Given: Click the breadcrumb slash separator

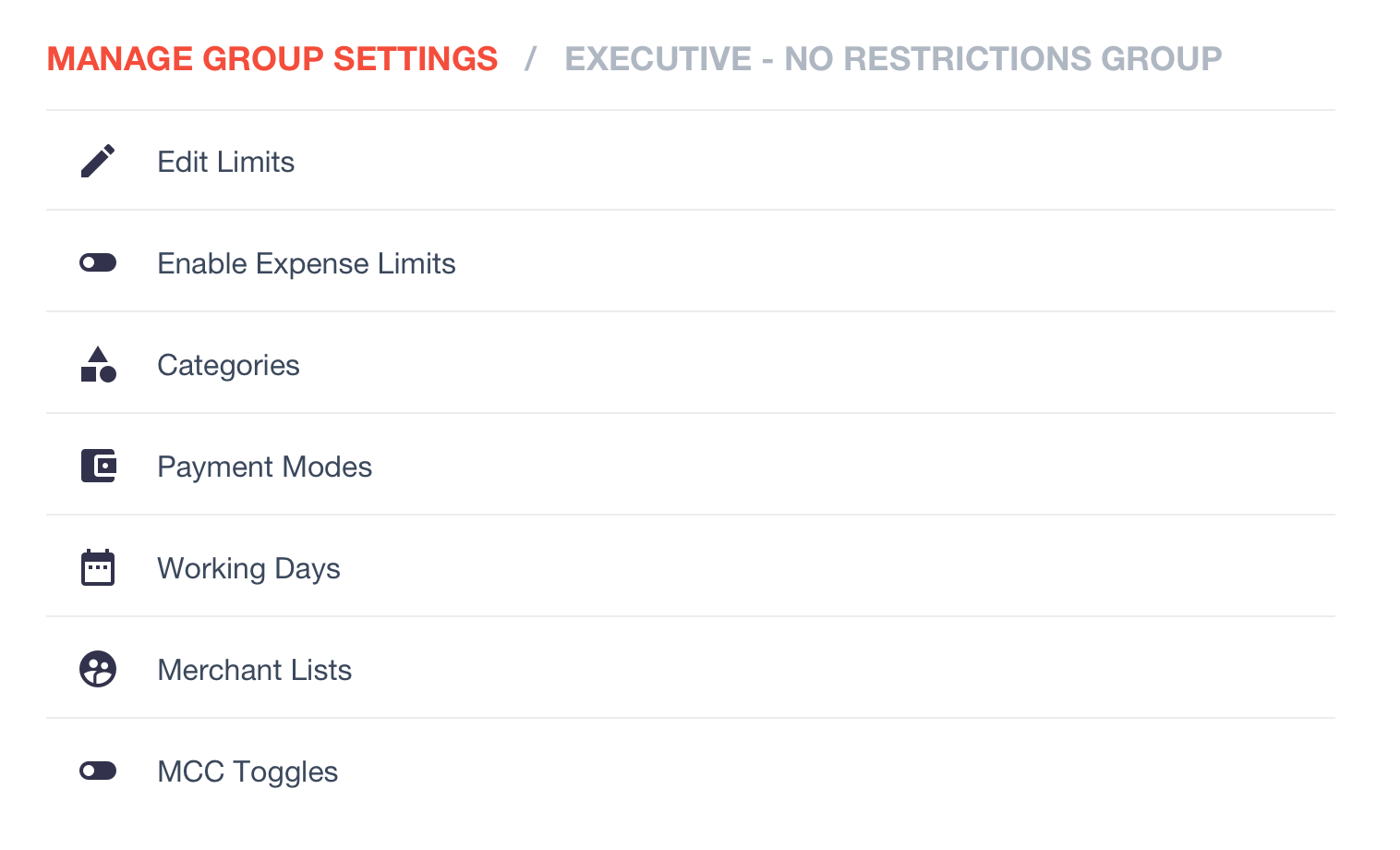Looking at the screenshot, I should (x=530, y=58).
